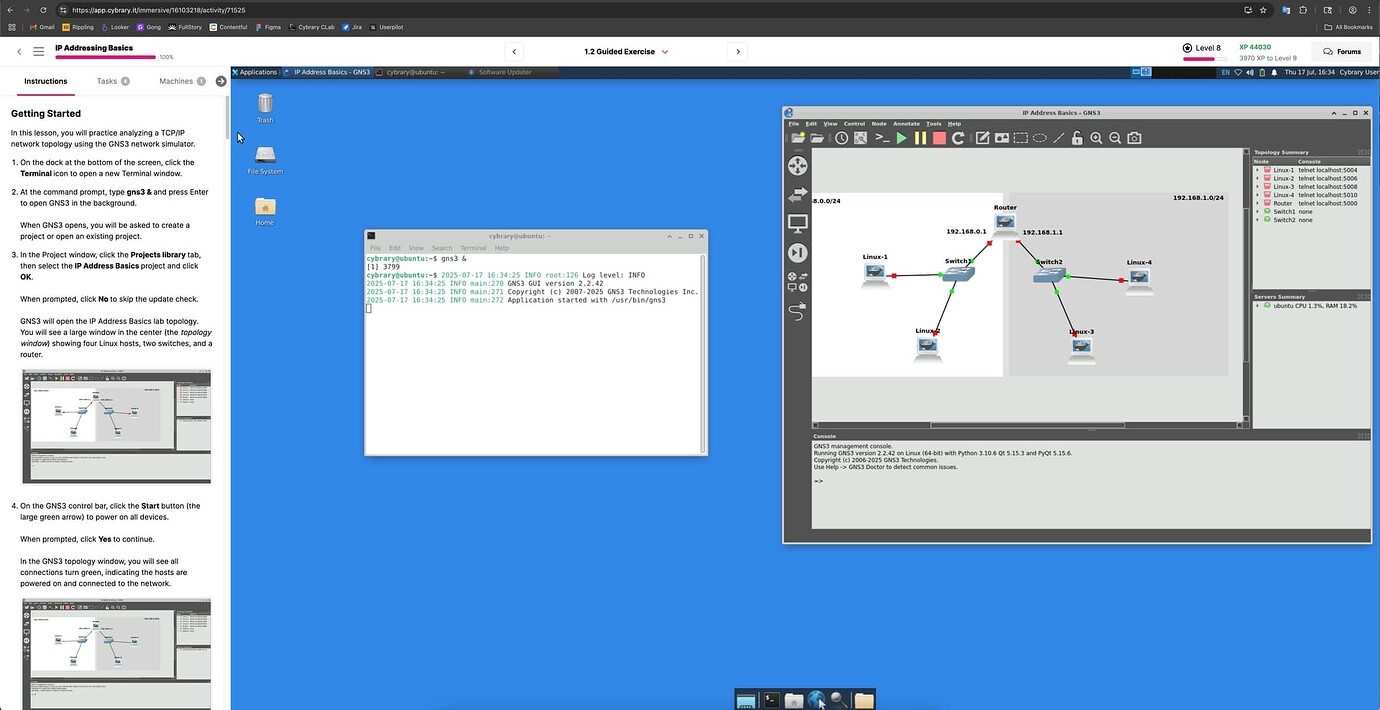1380x710 pixels.
Task: Open the Forums button
Action: 1341,51
